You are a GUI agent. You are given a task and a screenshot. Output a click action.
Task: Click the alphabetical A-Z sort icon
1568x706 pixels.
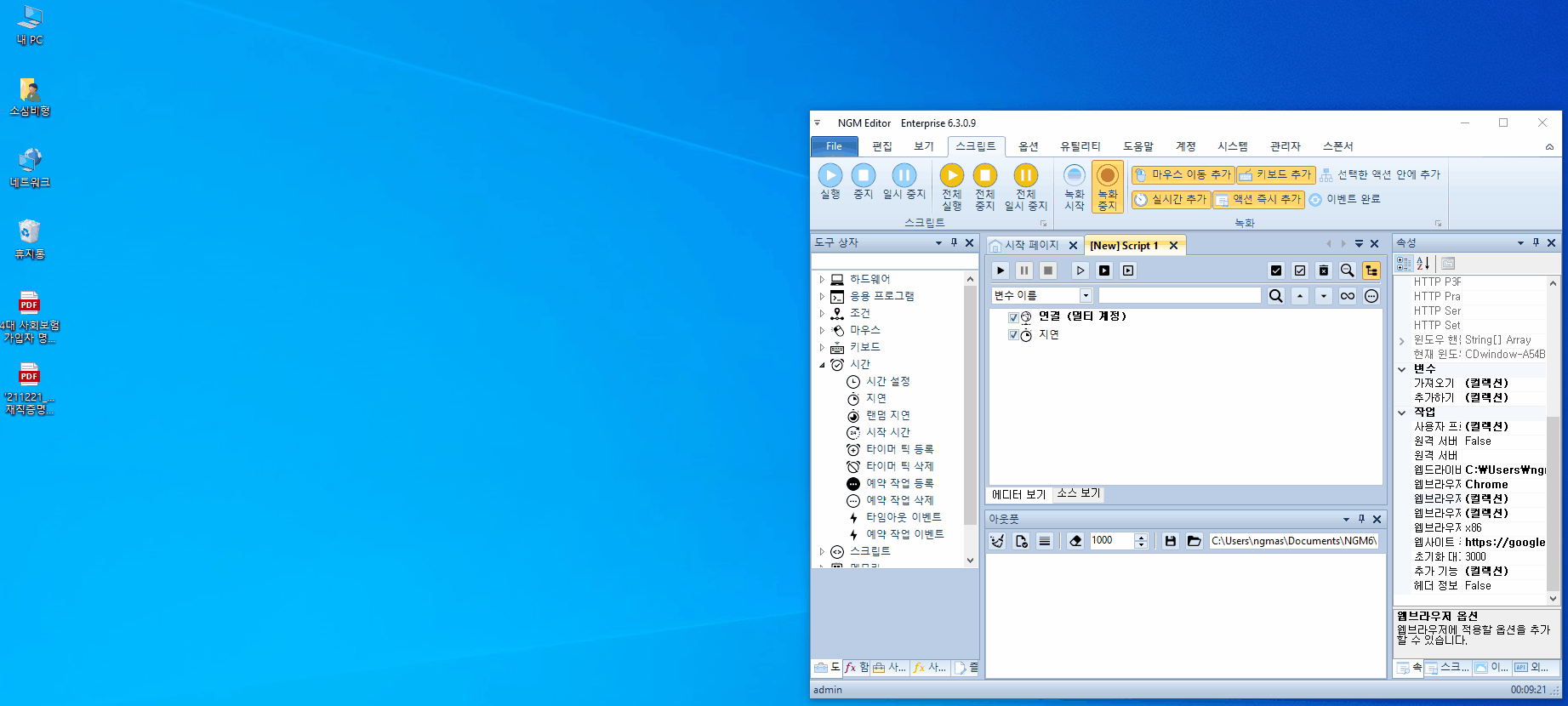click(x=1423, y=264)
